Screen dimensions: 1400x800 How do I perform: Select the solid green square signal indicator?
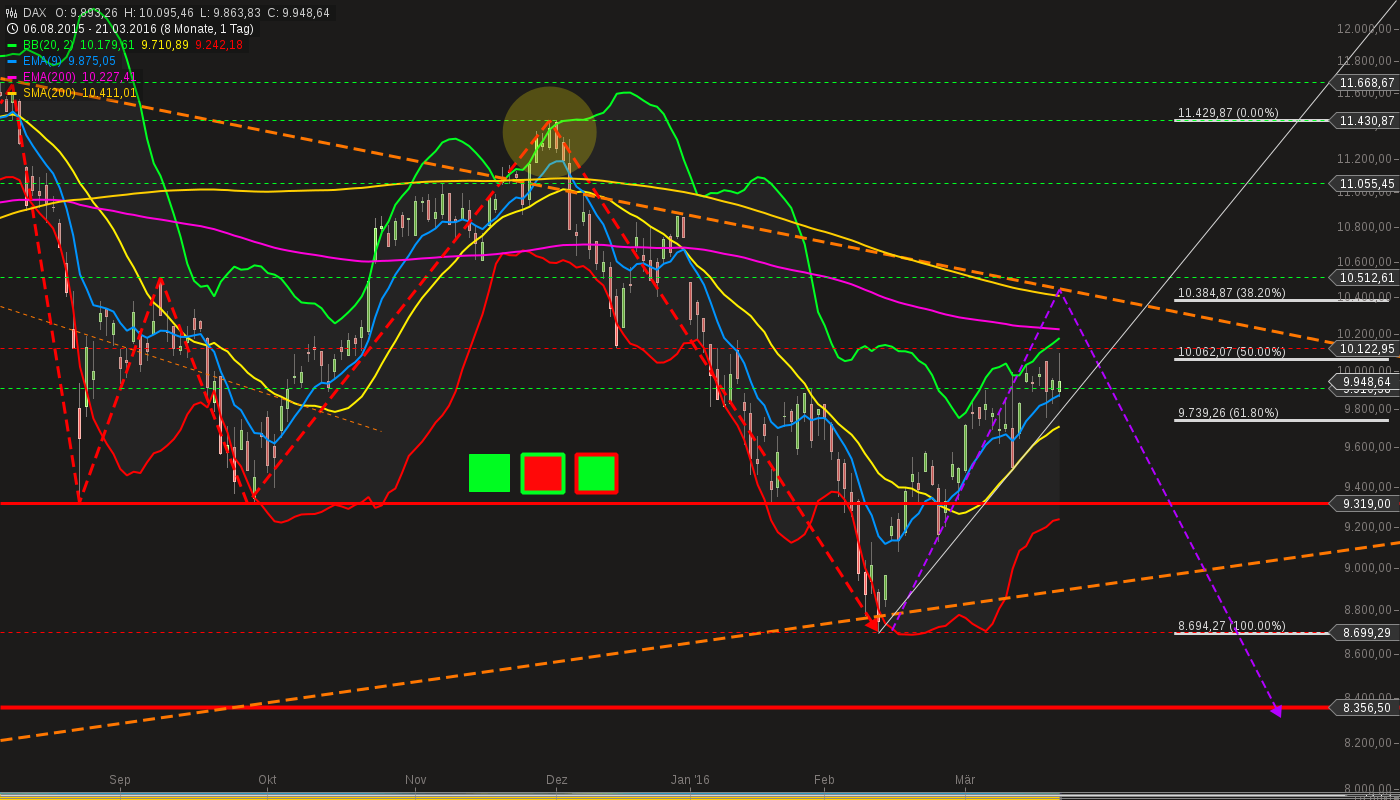[x=488, y=473]
